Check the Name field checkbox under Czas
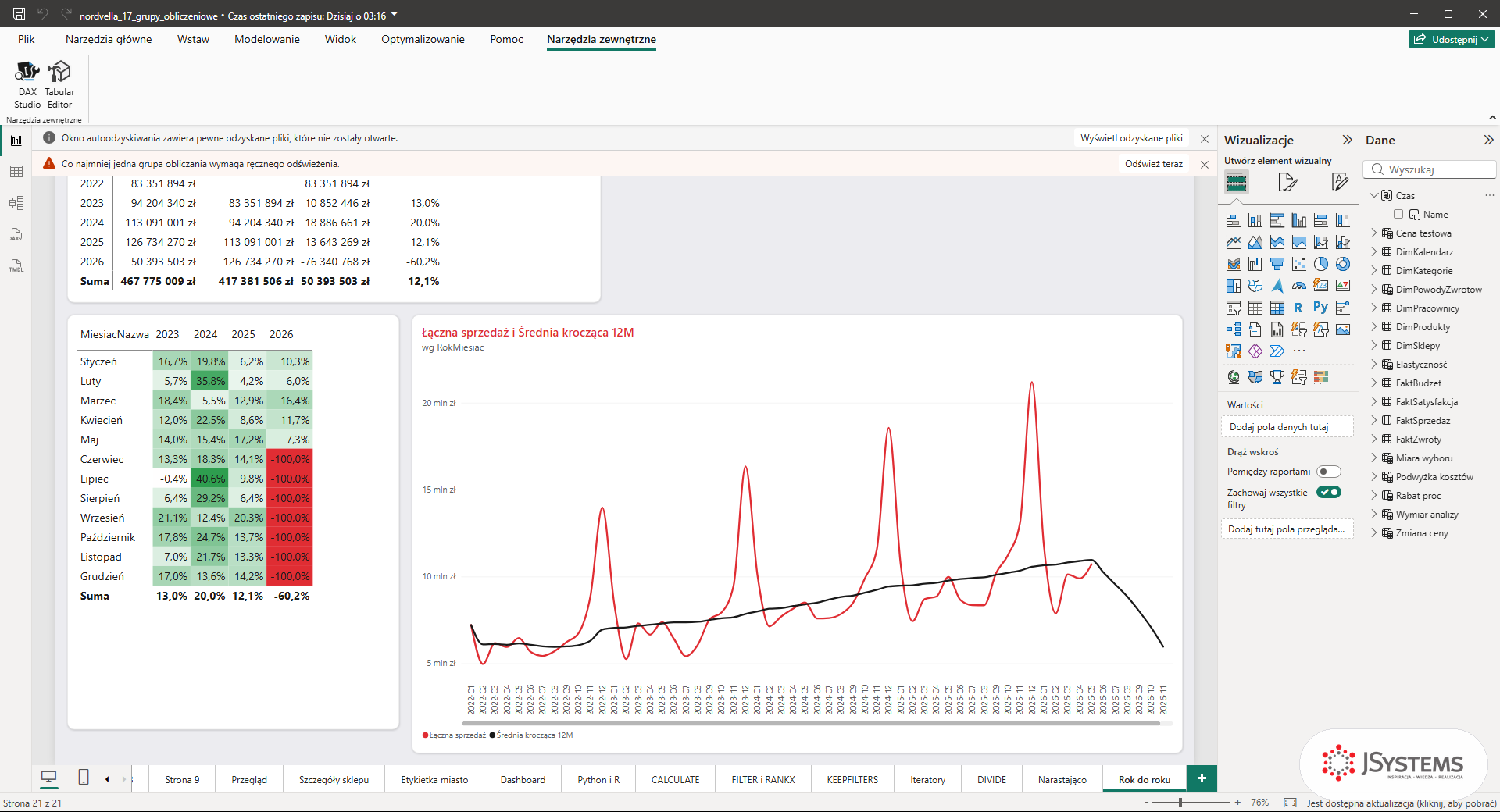The width and height of the screenshot is (1500, 812). (x=1398, y=214)
